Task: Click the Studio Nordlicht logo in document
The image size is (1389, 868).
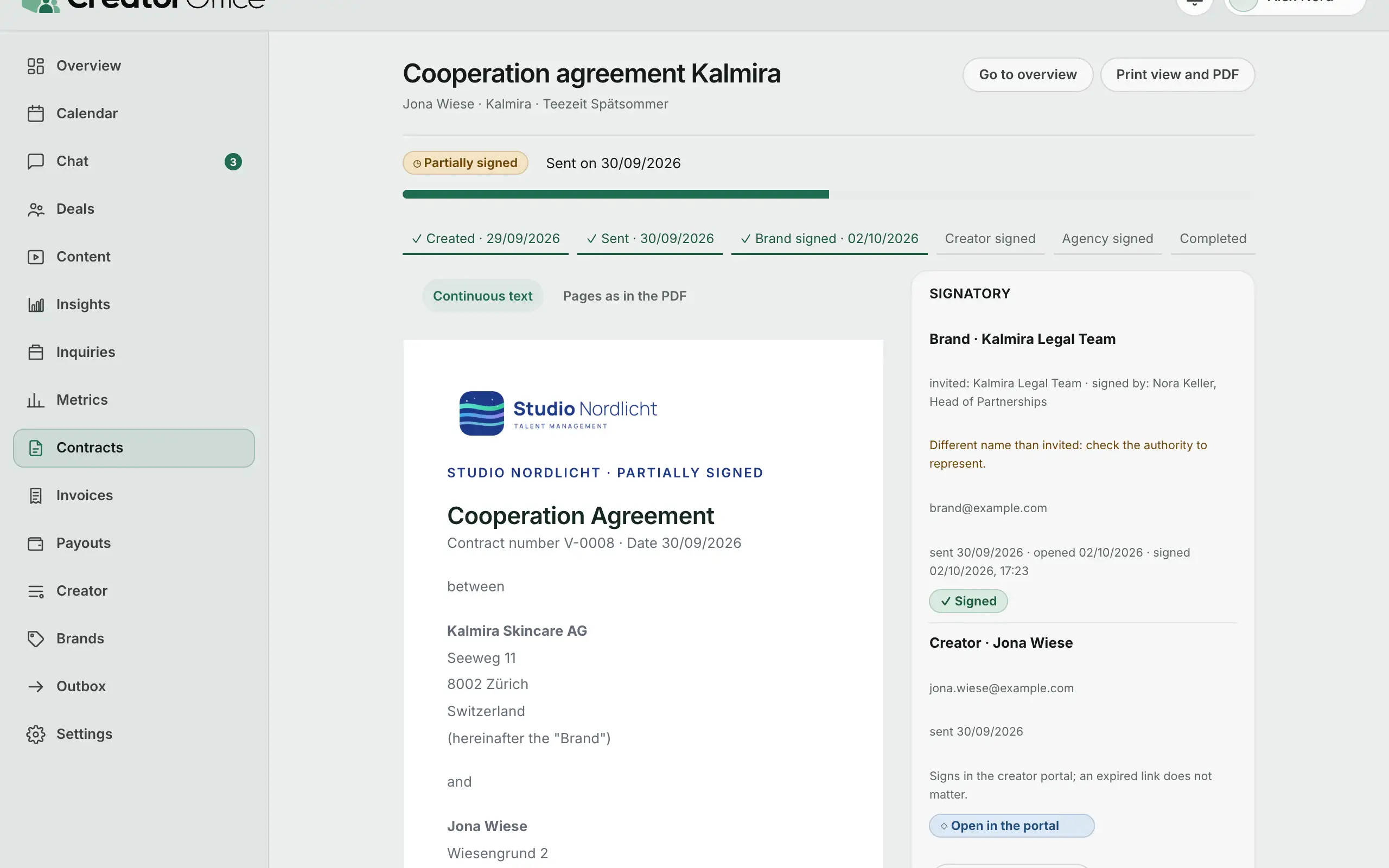Action: (558, 413)
